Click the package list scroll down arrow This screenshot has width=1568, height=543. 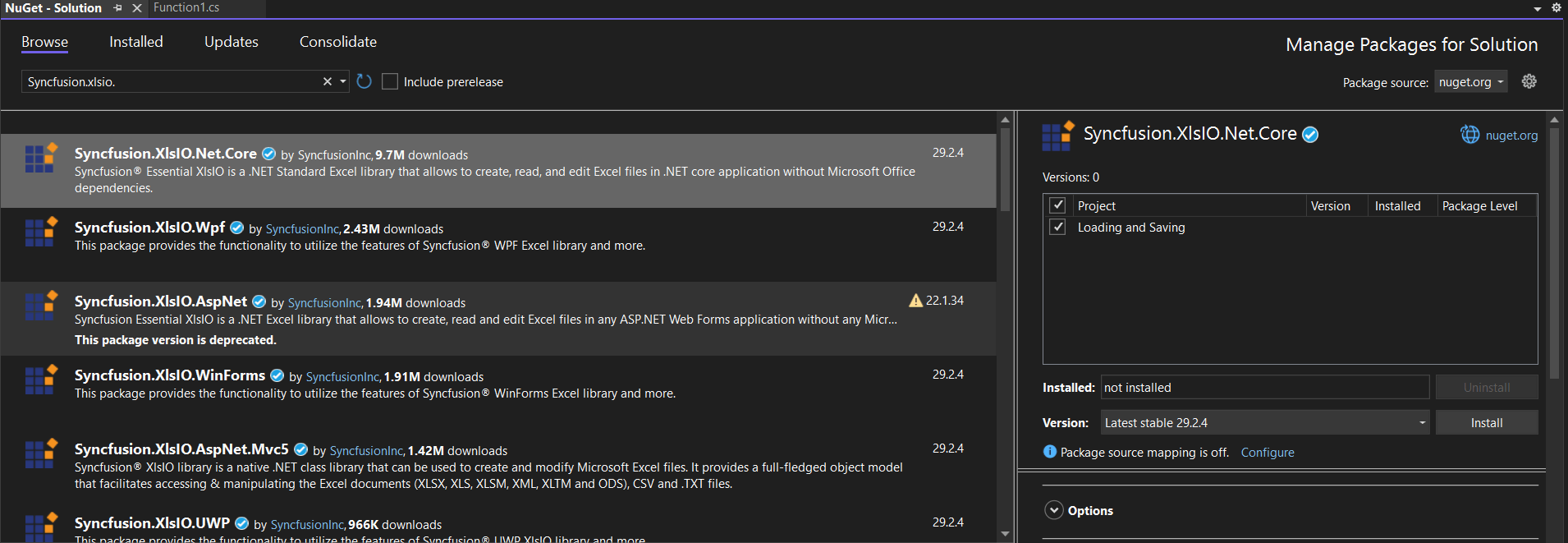pyautogui.click(x=1005, y=534)
